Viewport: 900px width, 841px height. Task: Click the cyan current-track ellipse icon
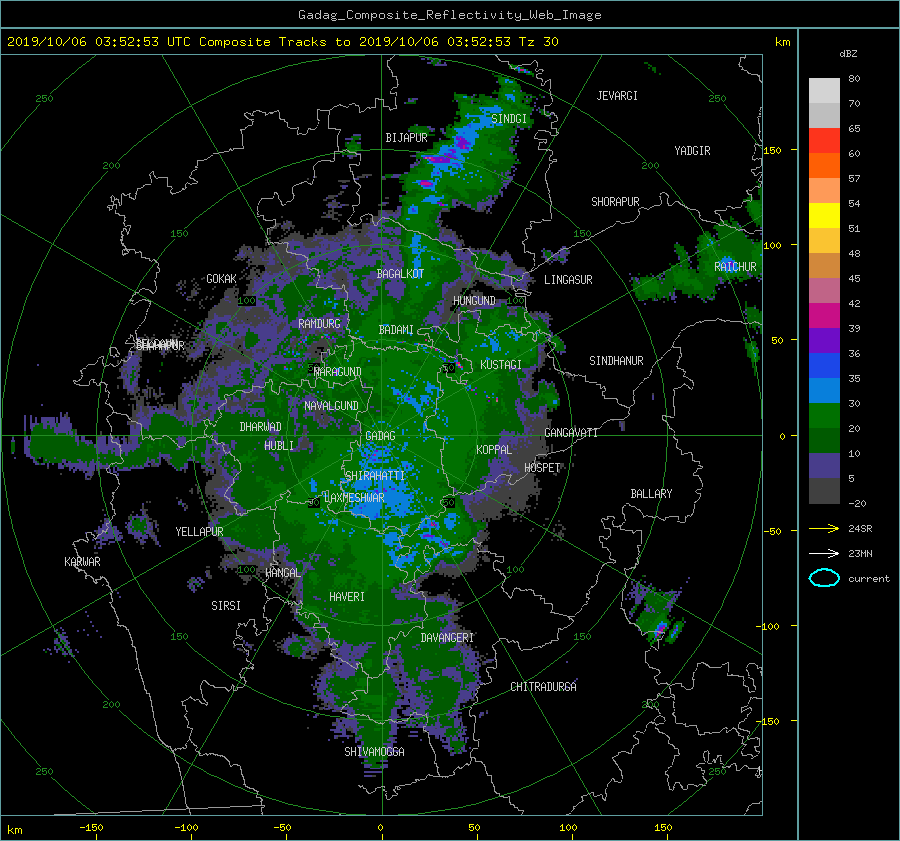click(824, 578)
